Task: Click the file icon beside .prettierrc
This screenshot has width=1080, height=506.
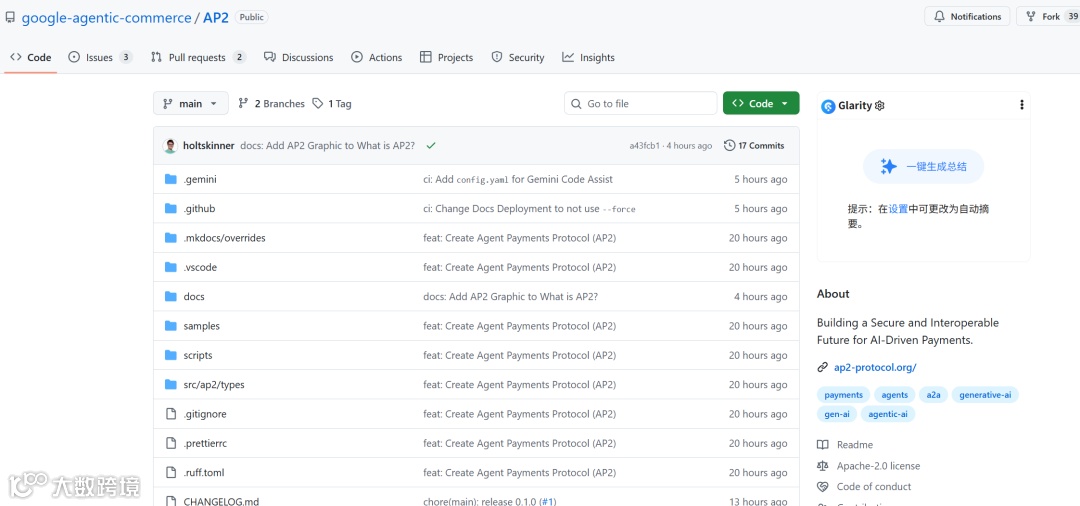Action: pos(171,443)
